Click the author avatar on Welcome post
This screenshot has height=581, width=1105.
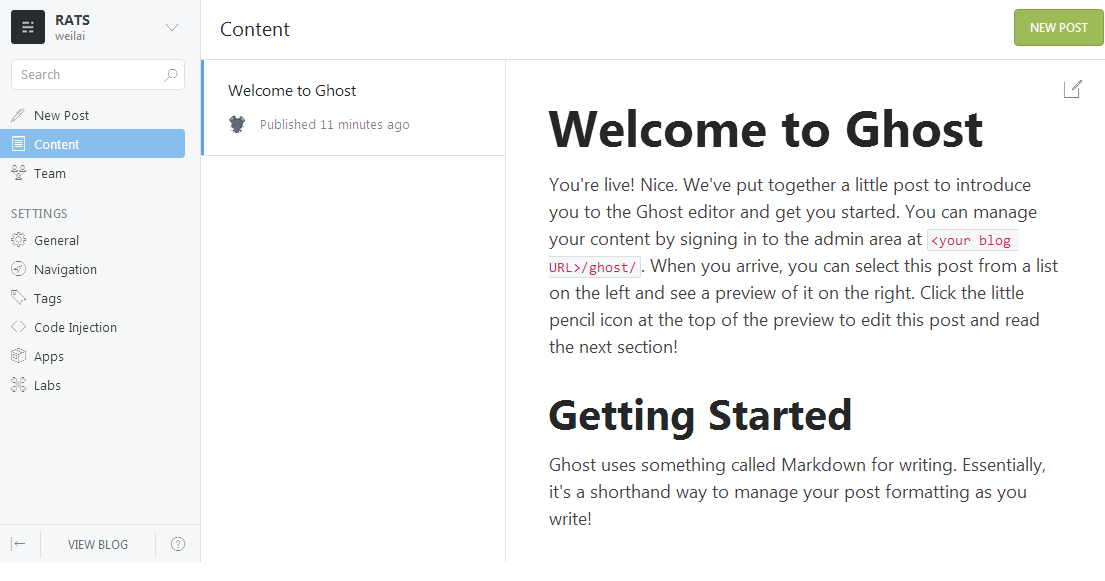[x=237, y=124]
